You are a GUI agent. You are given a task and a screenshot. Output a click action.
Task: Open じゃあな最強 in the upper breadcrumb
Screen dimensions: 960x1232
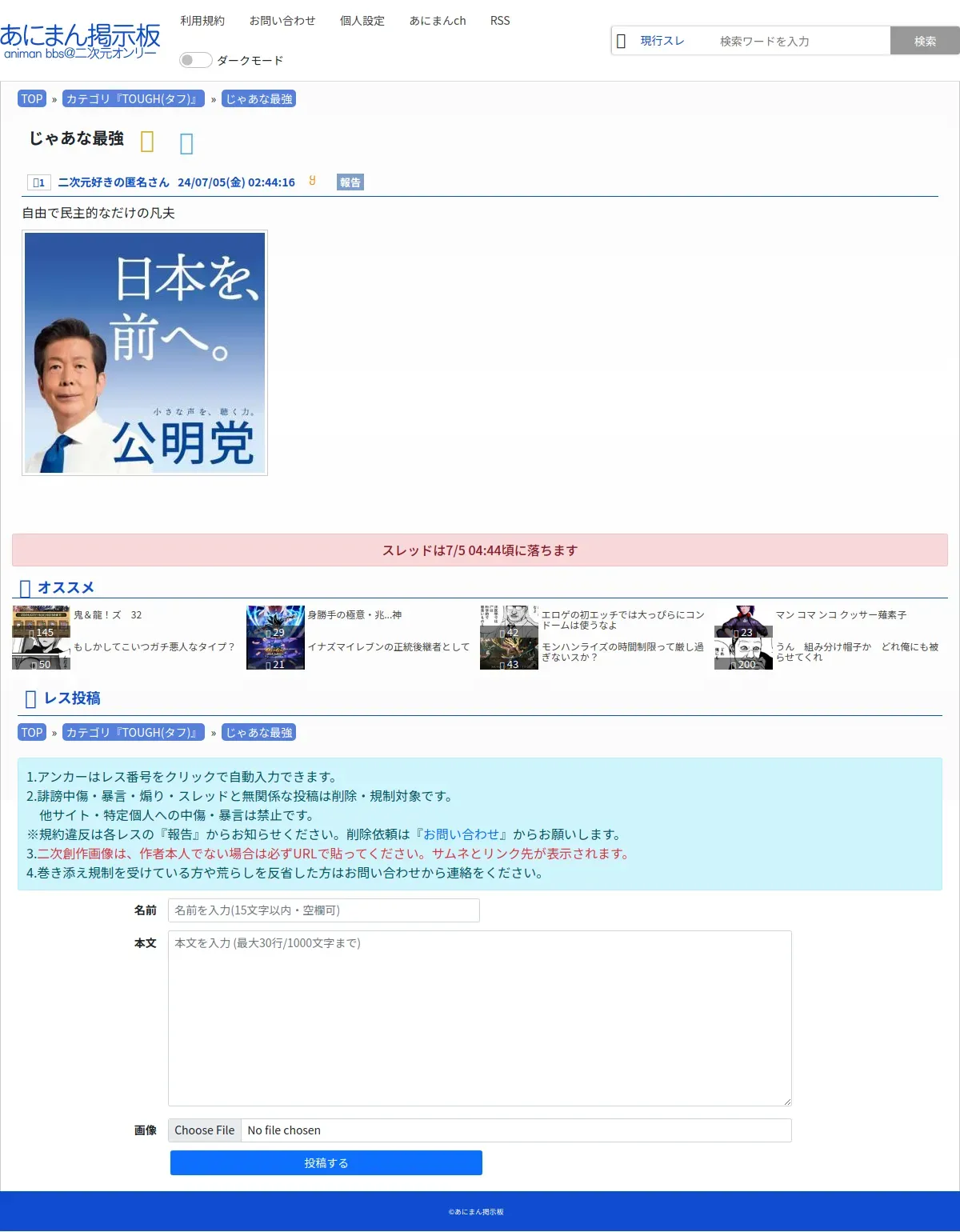coord(258,99)
